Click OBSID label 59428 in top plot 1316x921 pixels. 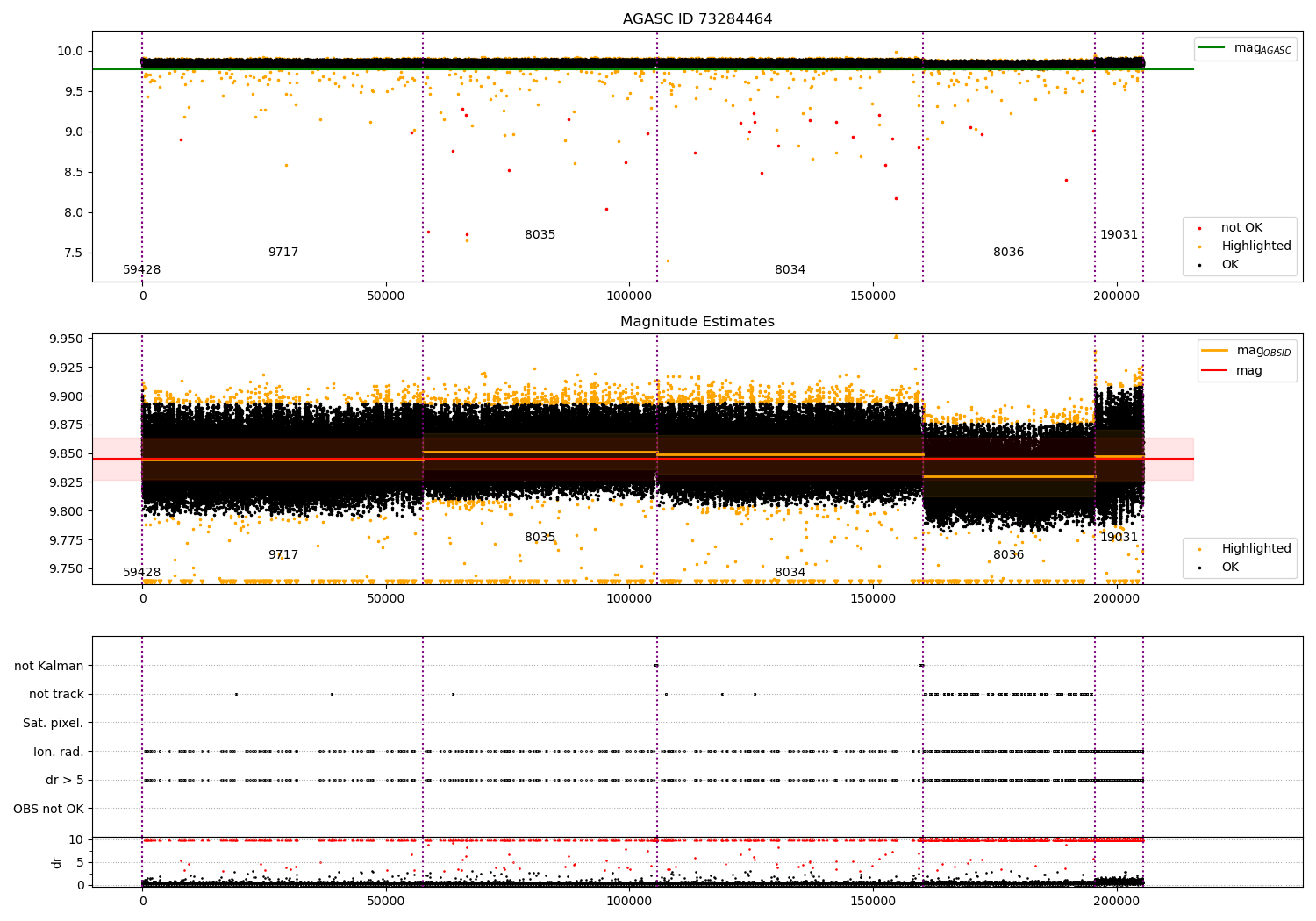pyautogui.click(x=142, y=270)
